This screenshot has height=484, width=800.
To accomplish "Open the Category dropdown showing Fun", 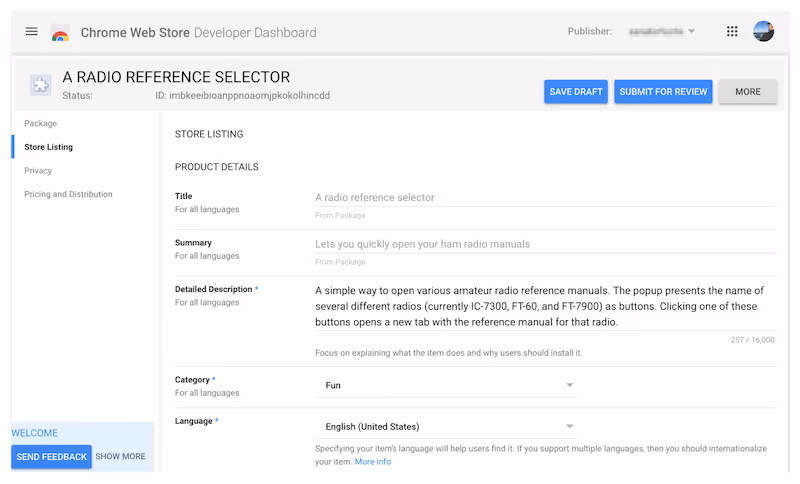I will click(x=450, y=385).
